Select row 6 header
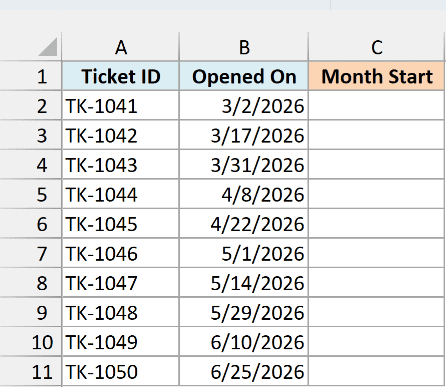 pyautogui.click(x=31, y=223)
